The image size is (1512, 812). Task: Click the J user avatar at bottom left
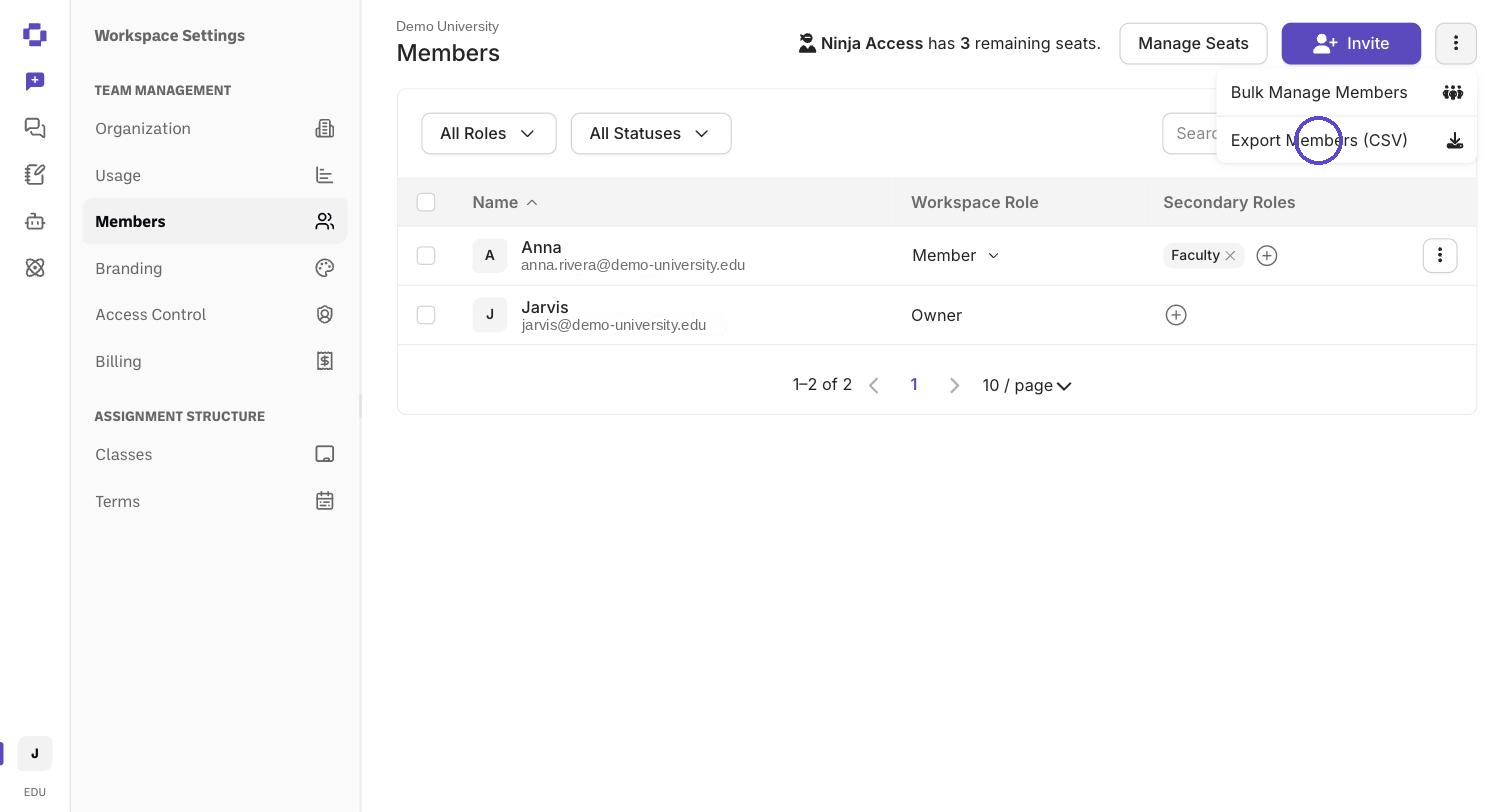pyautogui.click(x=35, y=754)
